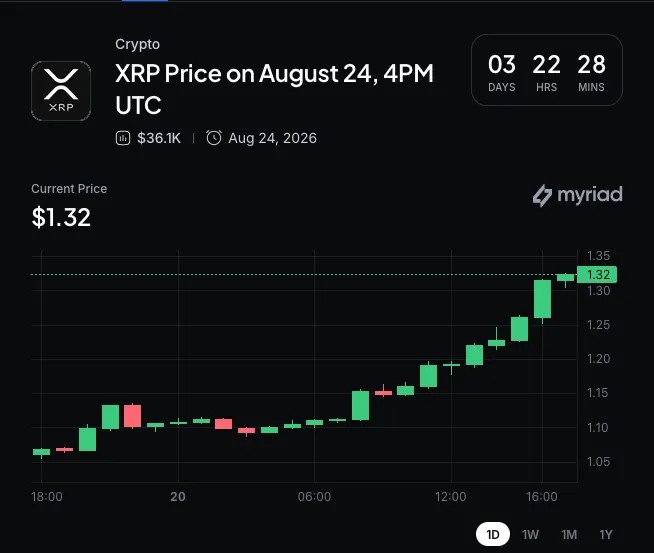The width and height of the screenshot is (654, 553).
Task: Click the large red candle before midnight
Action: (133, 416)
